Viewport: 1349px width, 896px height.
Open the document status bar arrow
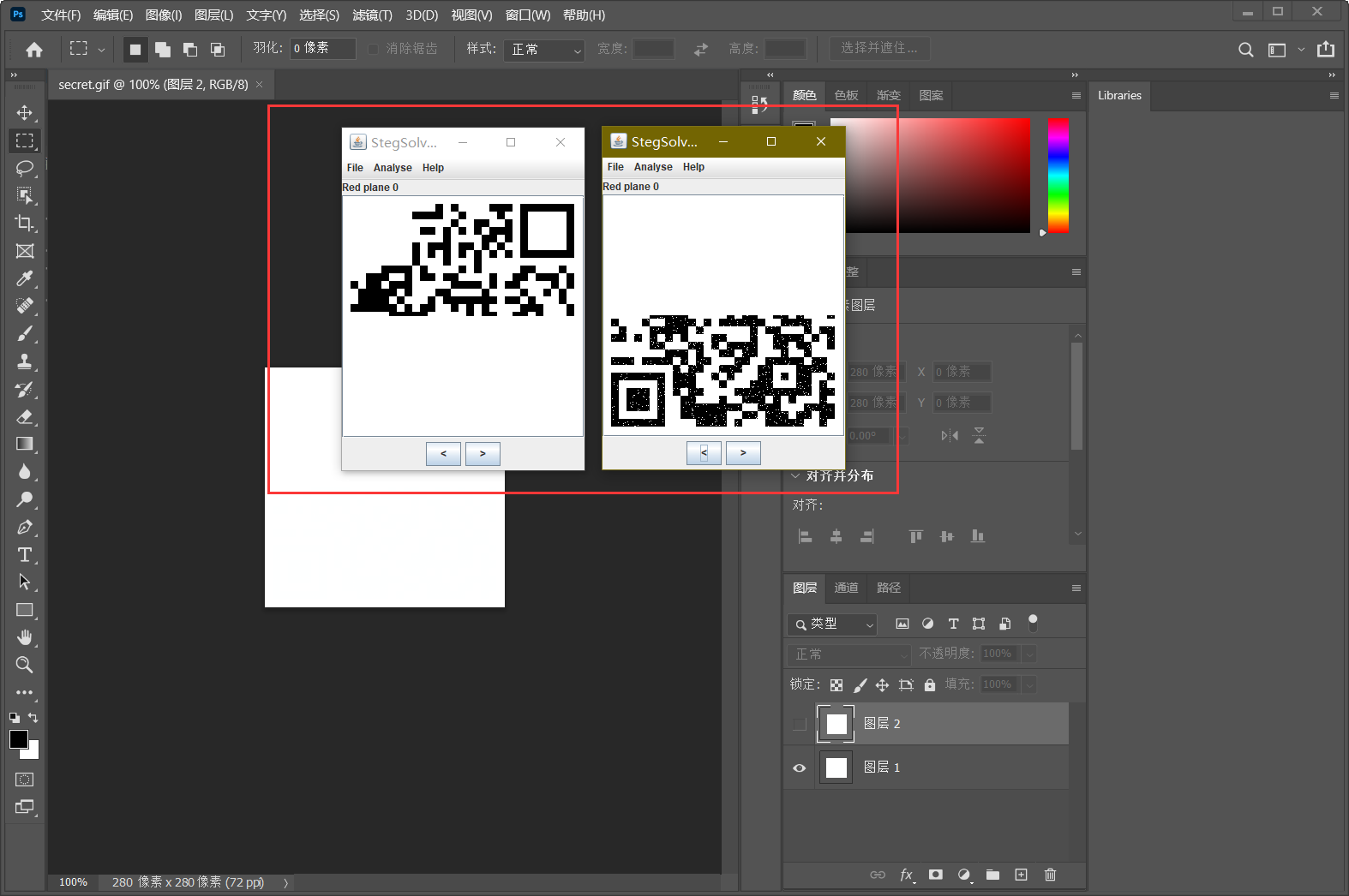(286, 882)
